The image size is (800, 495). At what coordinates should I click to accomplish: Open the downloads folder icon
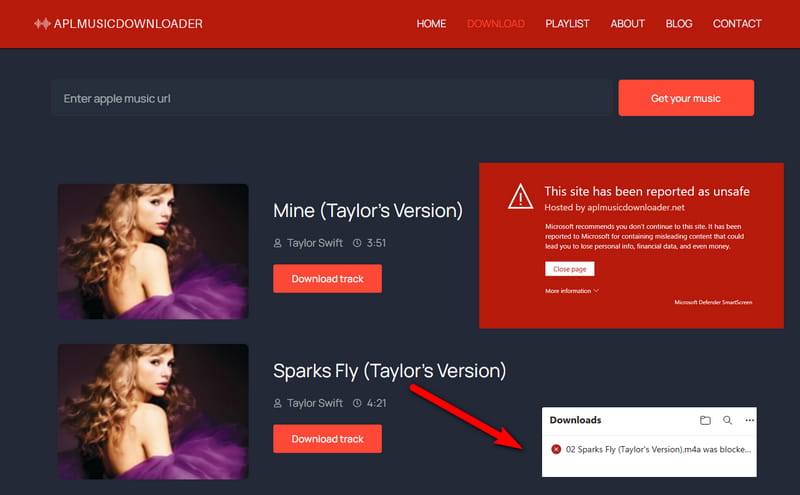tap(705, 420)
